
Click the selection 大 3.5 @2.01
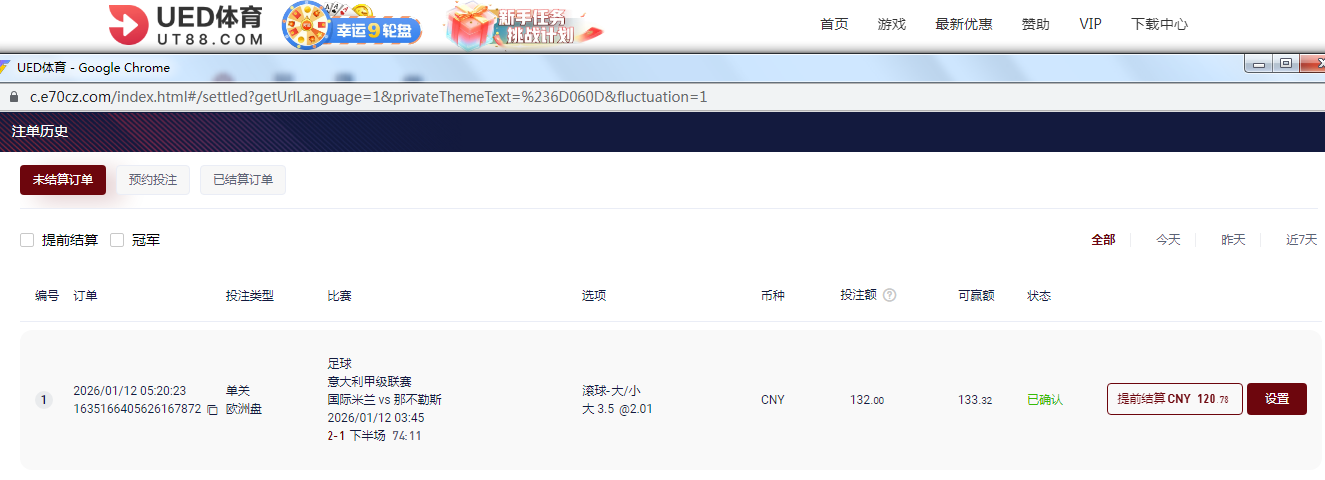click(617, 409)
